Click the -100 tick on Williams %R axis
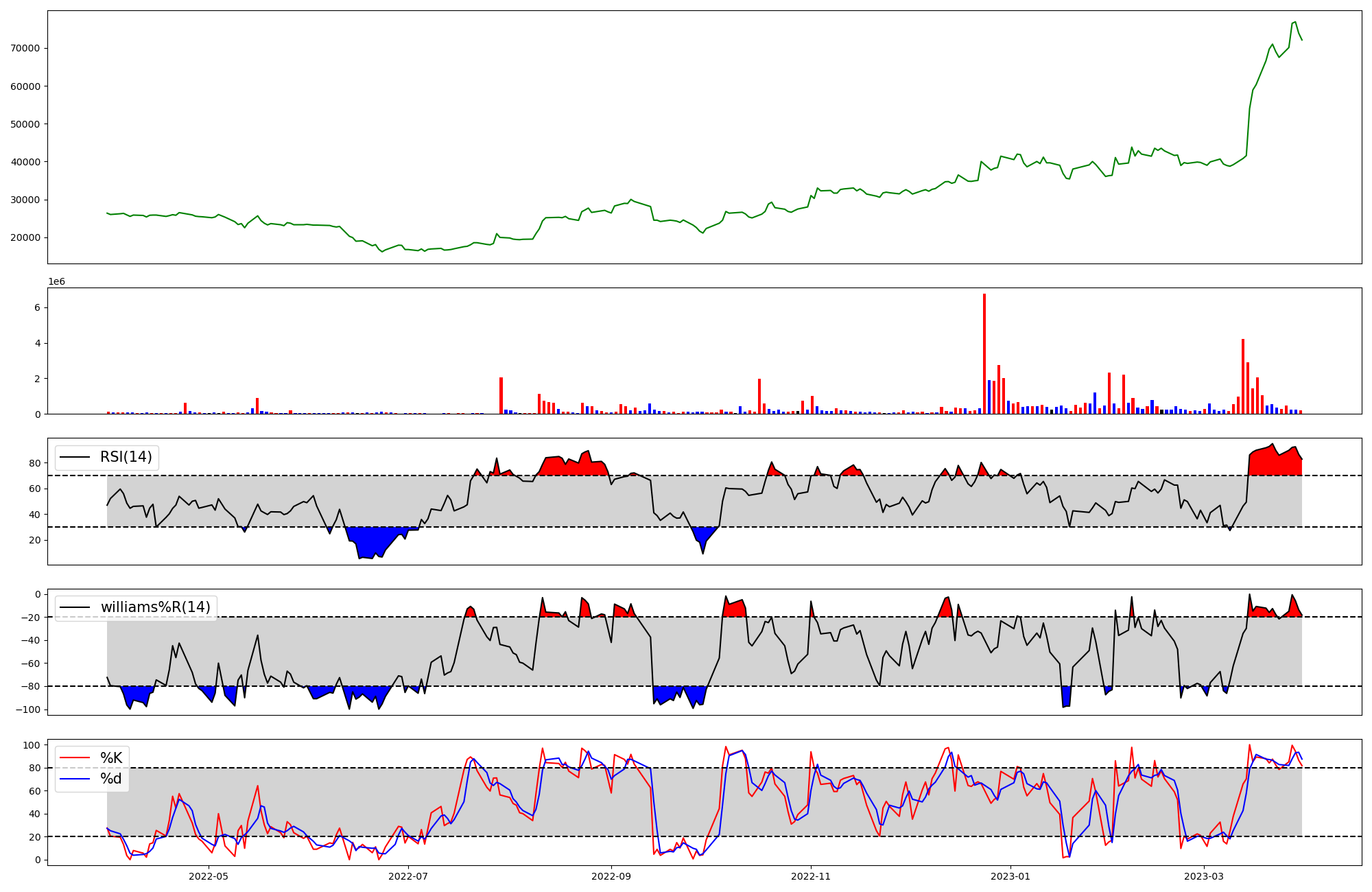1372x892 pixels. click(x=29, y=709)
